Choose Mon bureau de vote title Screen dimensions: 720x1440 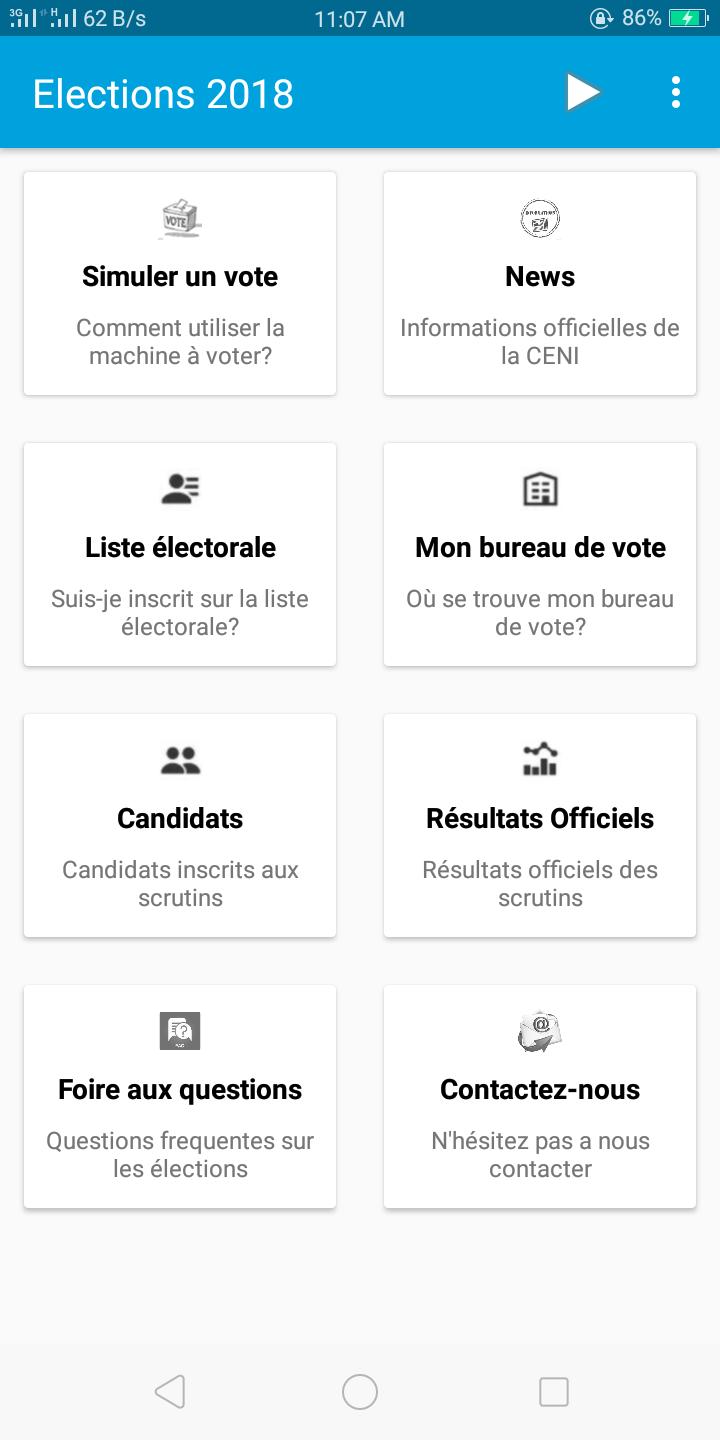[x=540, y=548]
